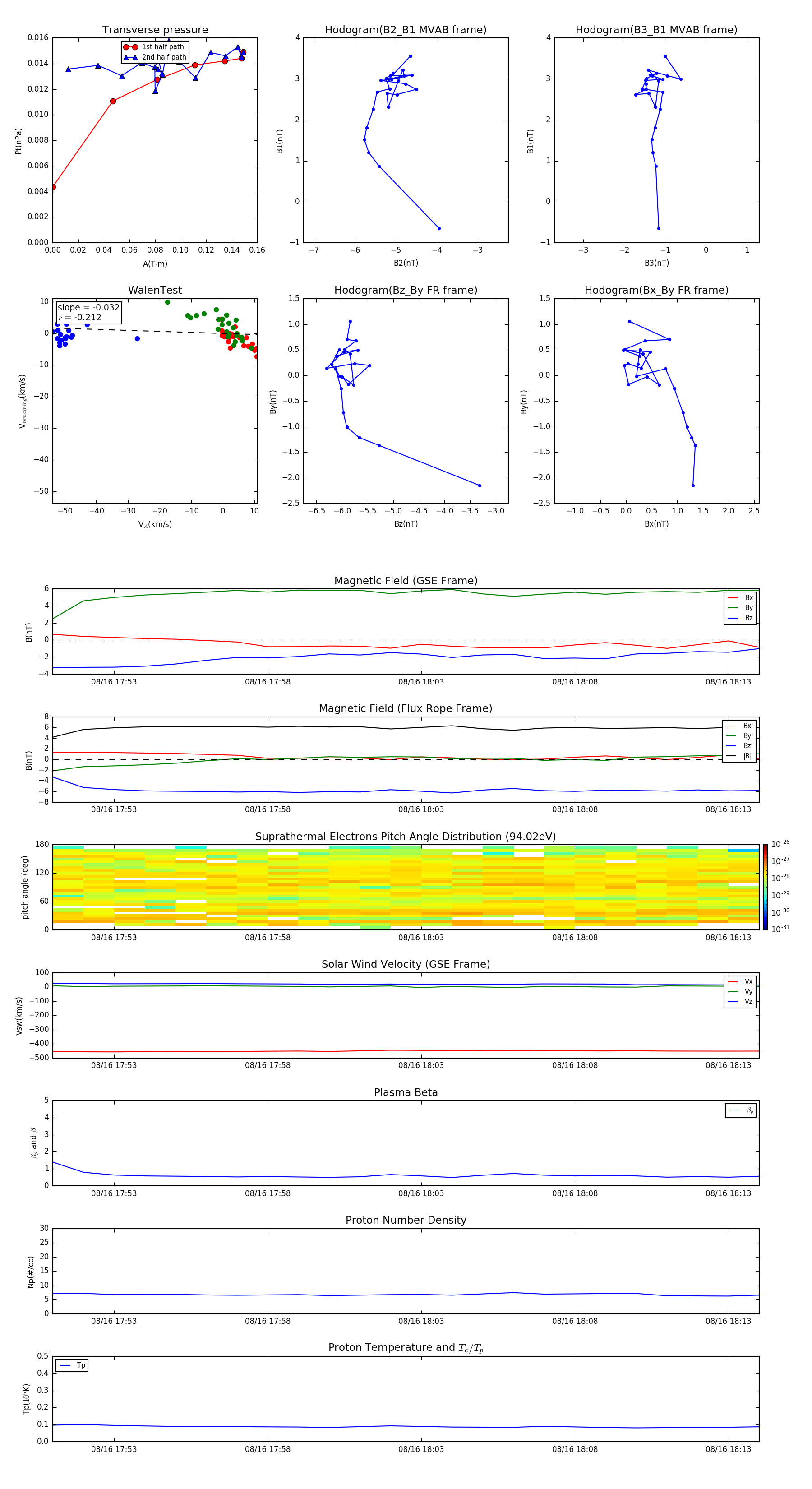The image size is (812, 1489).
Task: Select the Bx' entry in Flux Rope legend
Action: (740, 726)
